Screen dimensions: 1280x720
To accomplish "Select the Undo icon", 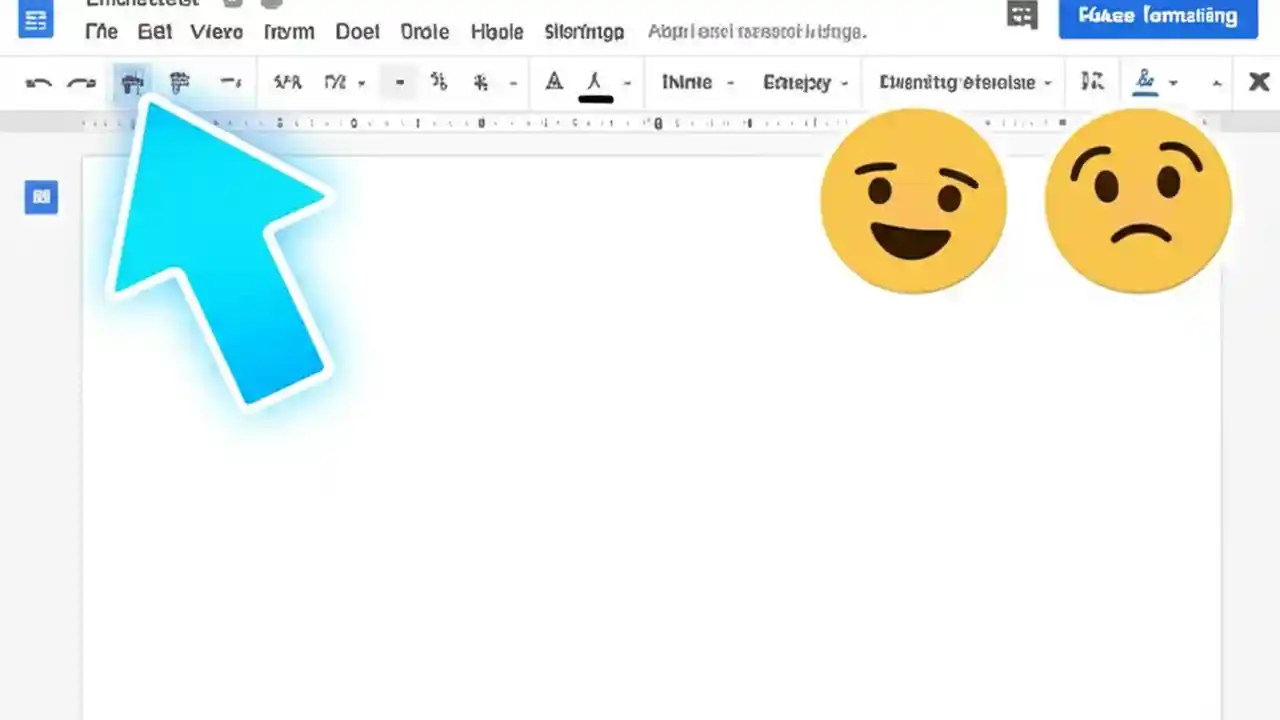I will (x=37, y=82).
